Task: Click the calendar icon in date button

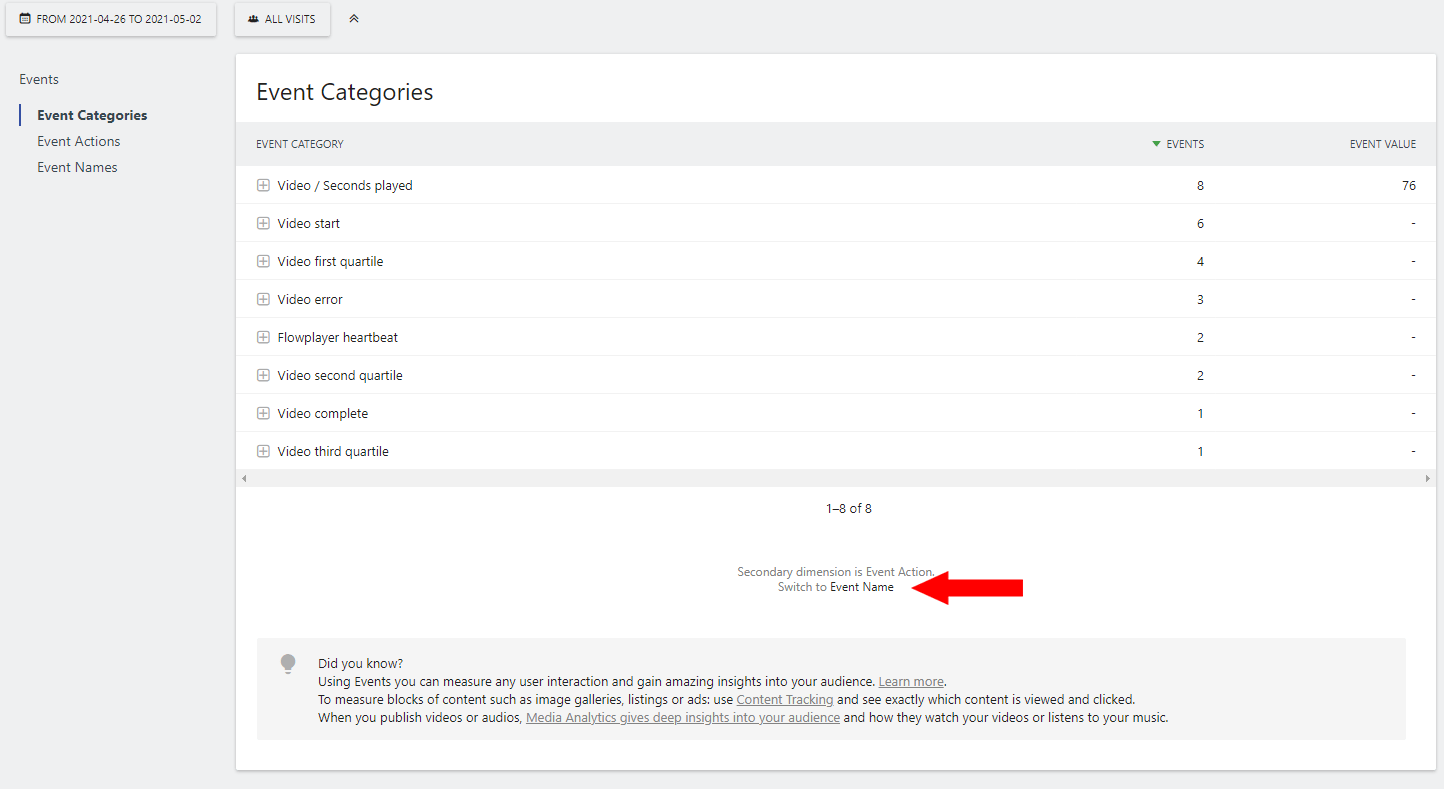Action: pyautogui.click(x=25, y=19)
